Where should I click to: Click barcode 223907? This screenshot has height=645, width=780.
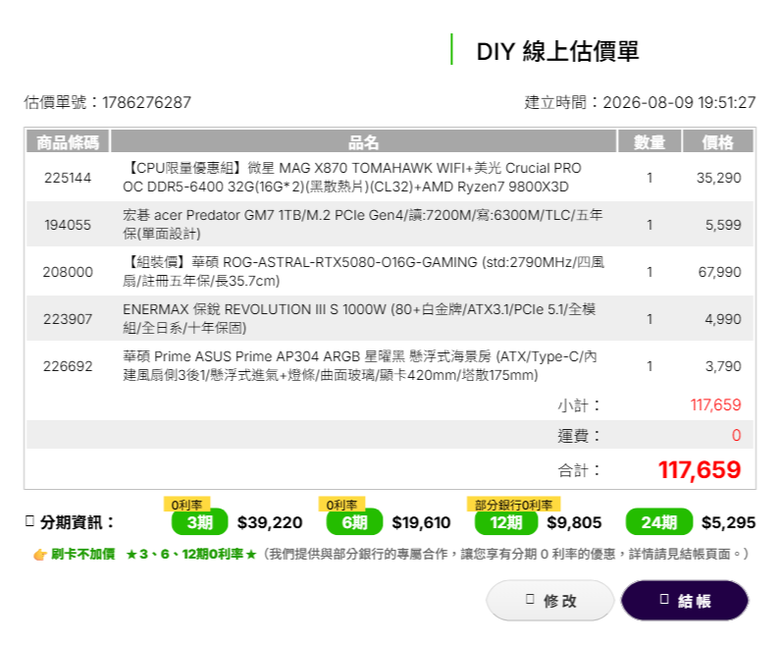68,319
